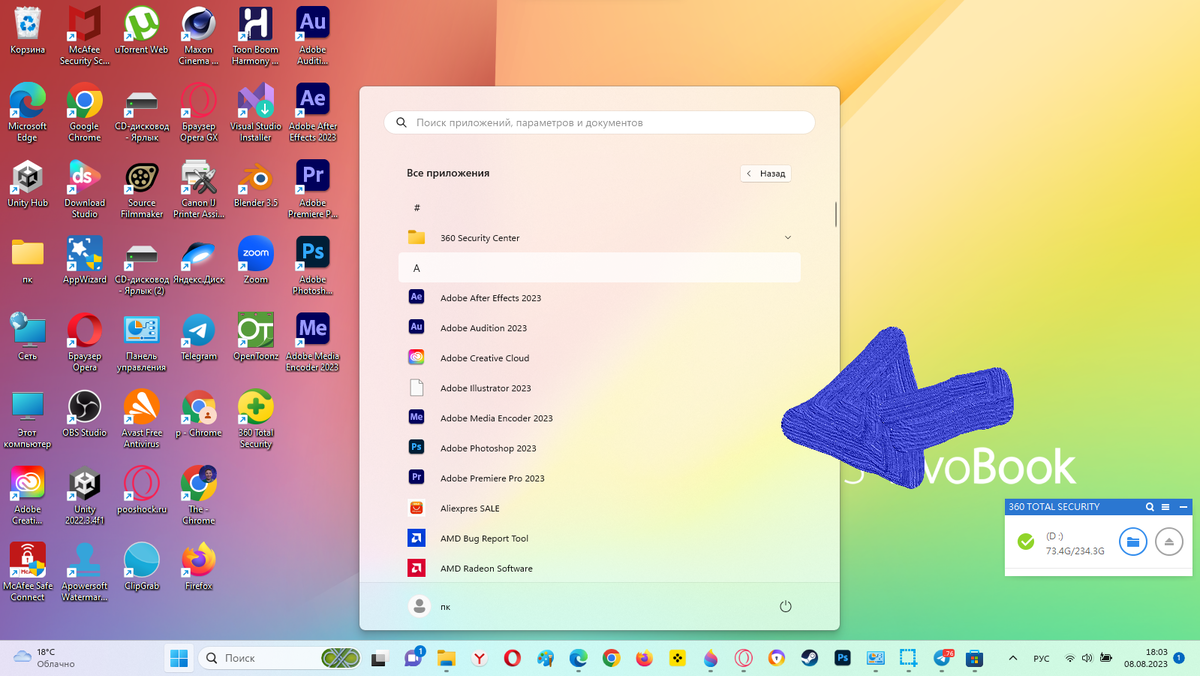Open Adobe Audition 2023 in Start menu list
The width and height of the screenshot is (1200, 676).
(x=599, y=328)
